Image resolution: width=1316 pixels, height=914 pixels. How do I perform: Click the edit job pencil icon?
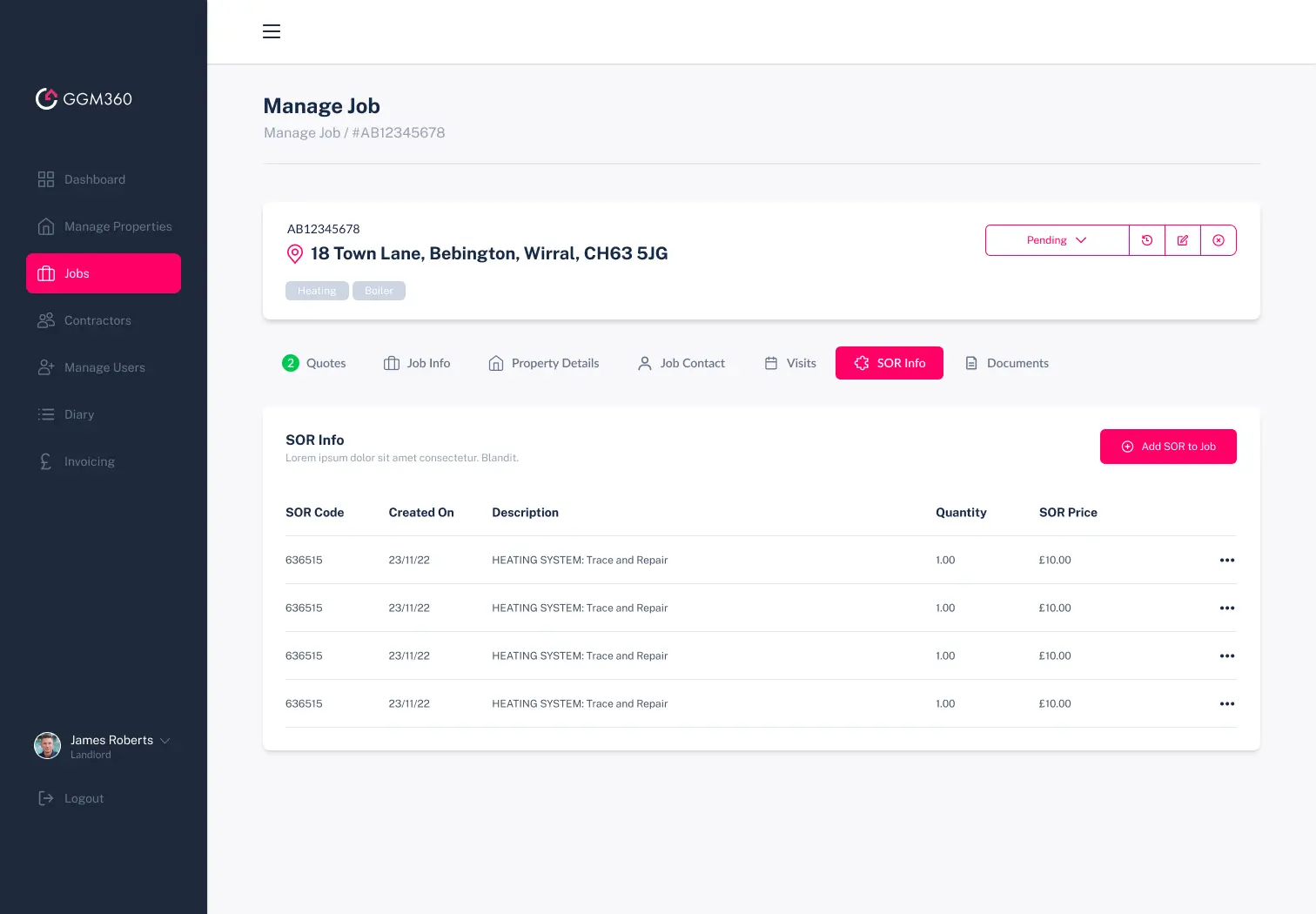click(1182, 240)
